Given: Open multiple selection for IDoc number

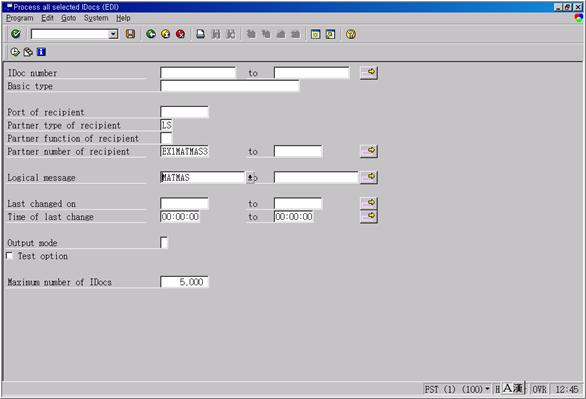Looking at the screenshot, I should [x=369, y=72].
